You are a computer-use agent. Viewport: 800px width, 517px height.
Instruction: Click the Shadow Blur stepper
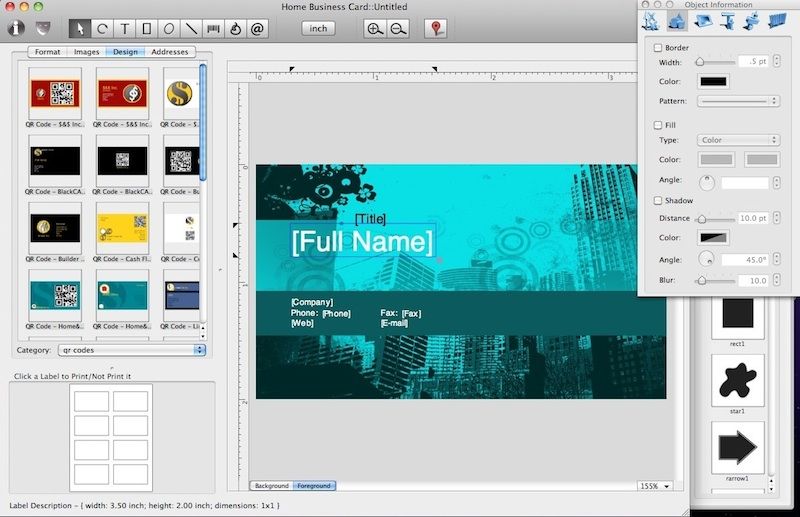click(777, 280)
